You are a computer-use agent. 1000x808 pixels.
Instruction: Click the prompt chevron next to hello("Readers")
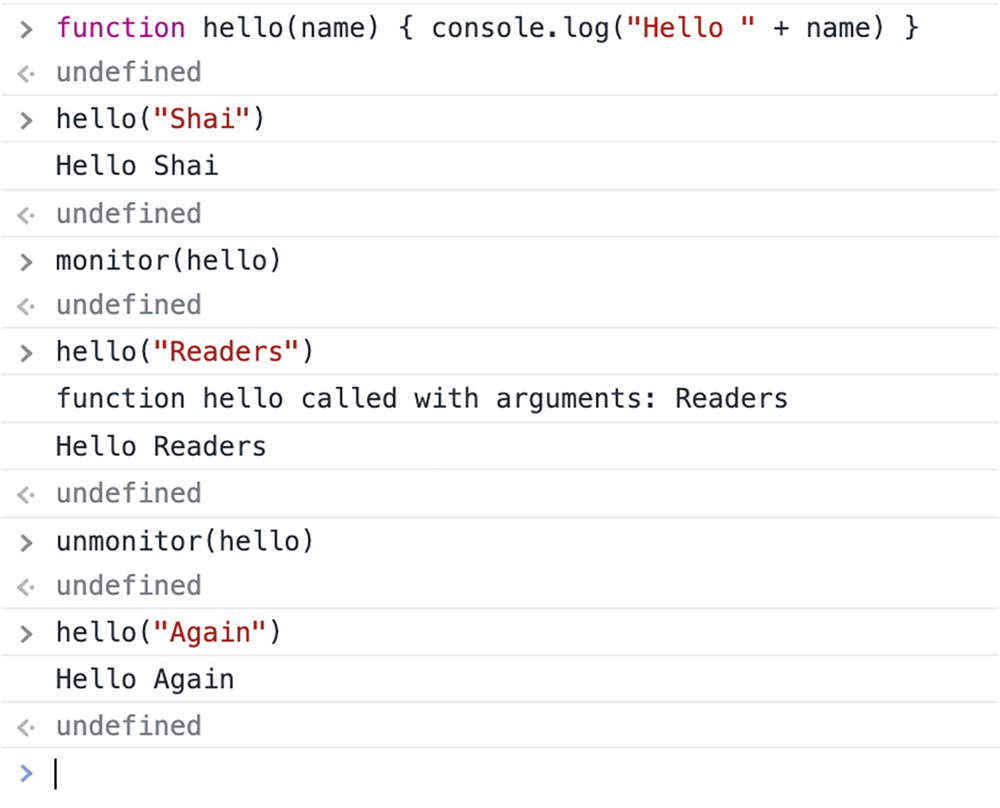pos(27,352)
